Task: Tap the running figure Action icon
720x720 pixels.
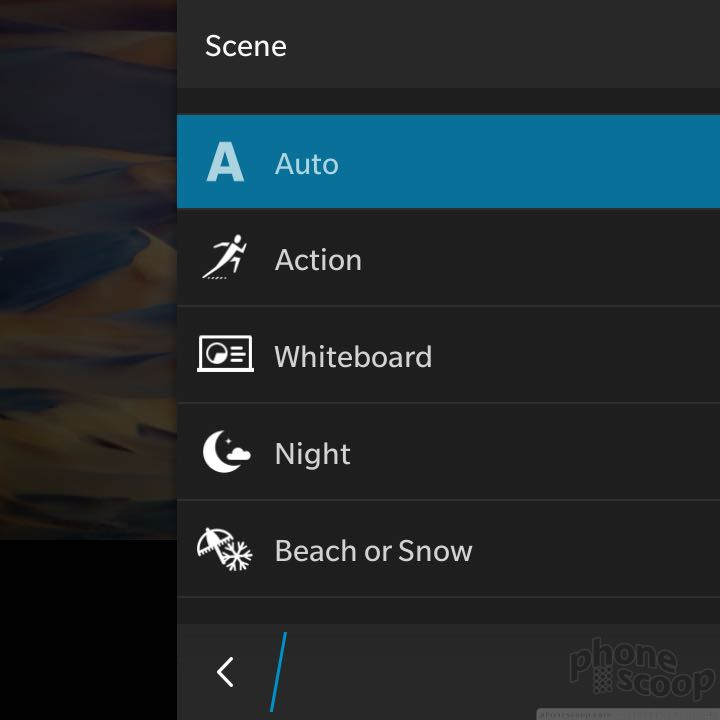Action: tap(225, 256)
